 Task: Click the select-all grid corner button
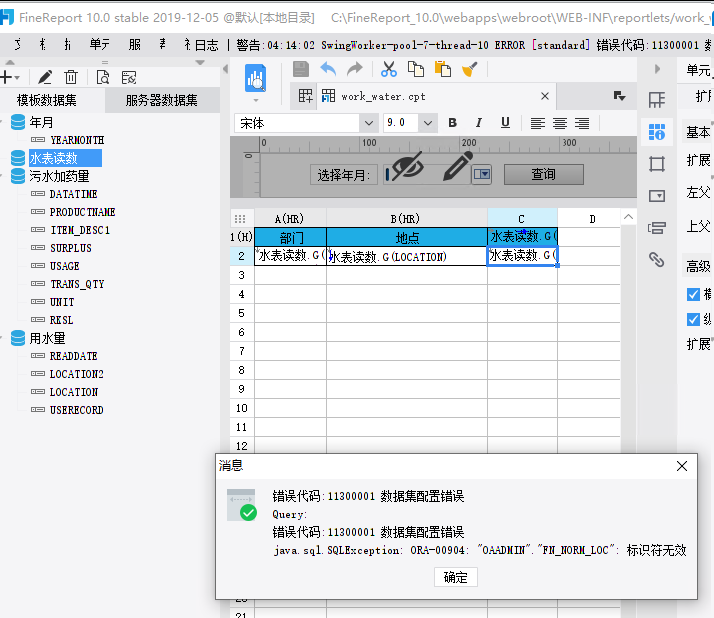(240, 219)
